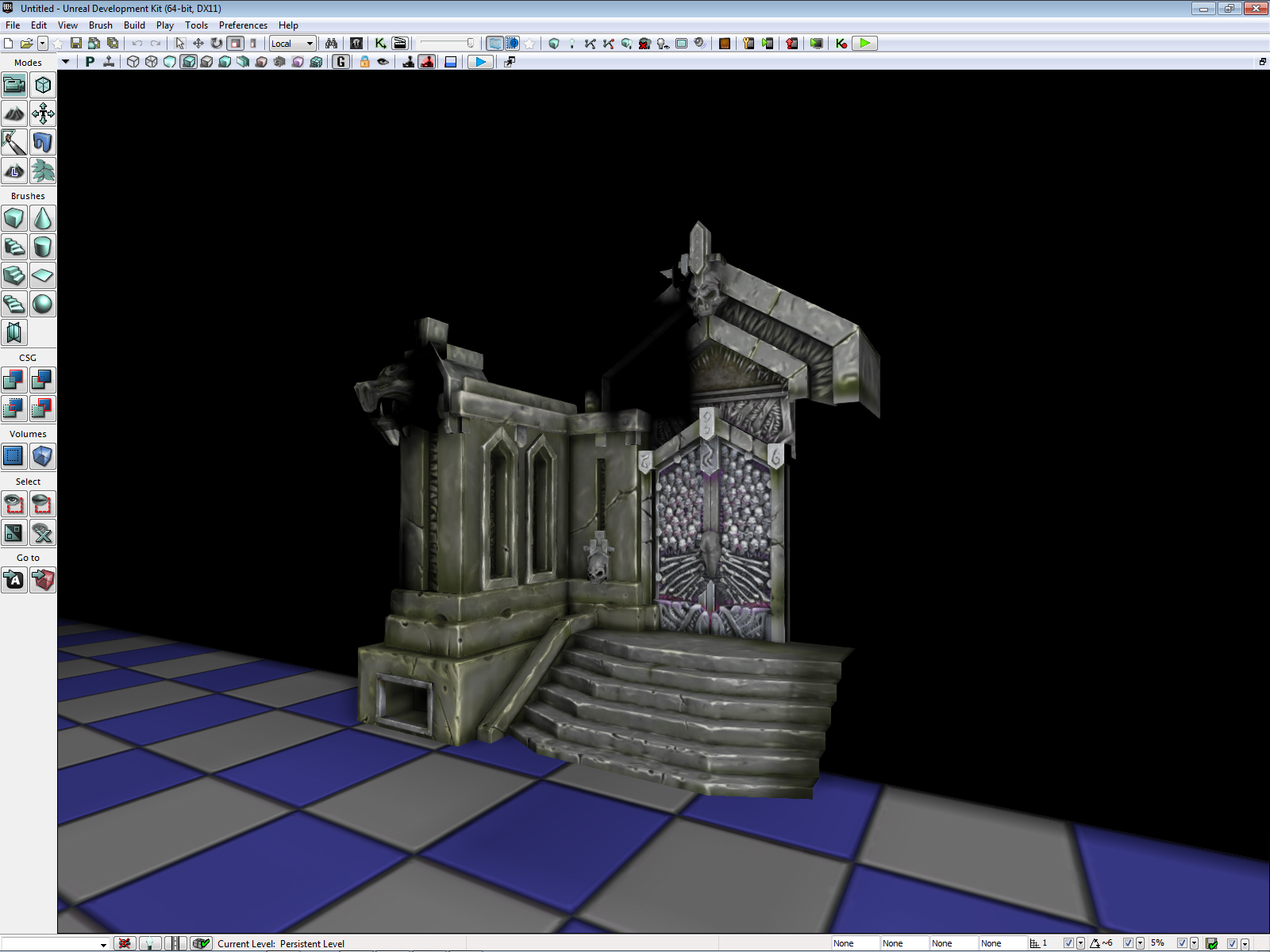
Task: Open the Play menu
Action: tap(165, 25)
